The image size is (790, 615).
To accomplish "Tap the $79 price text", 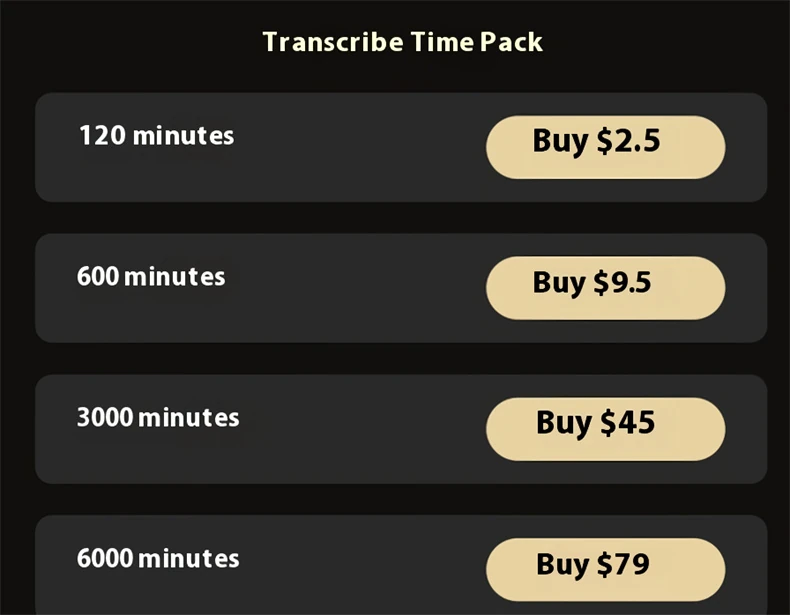I will point(623,564).
